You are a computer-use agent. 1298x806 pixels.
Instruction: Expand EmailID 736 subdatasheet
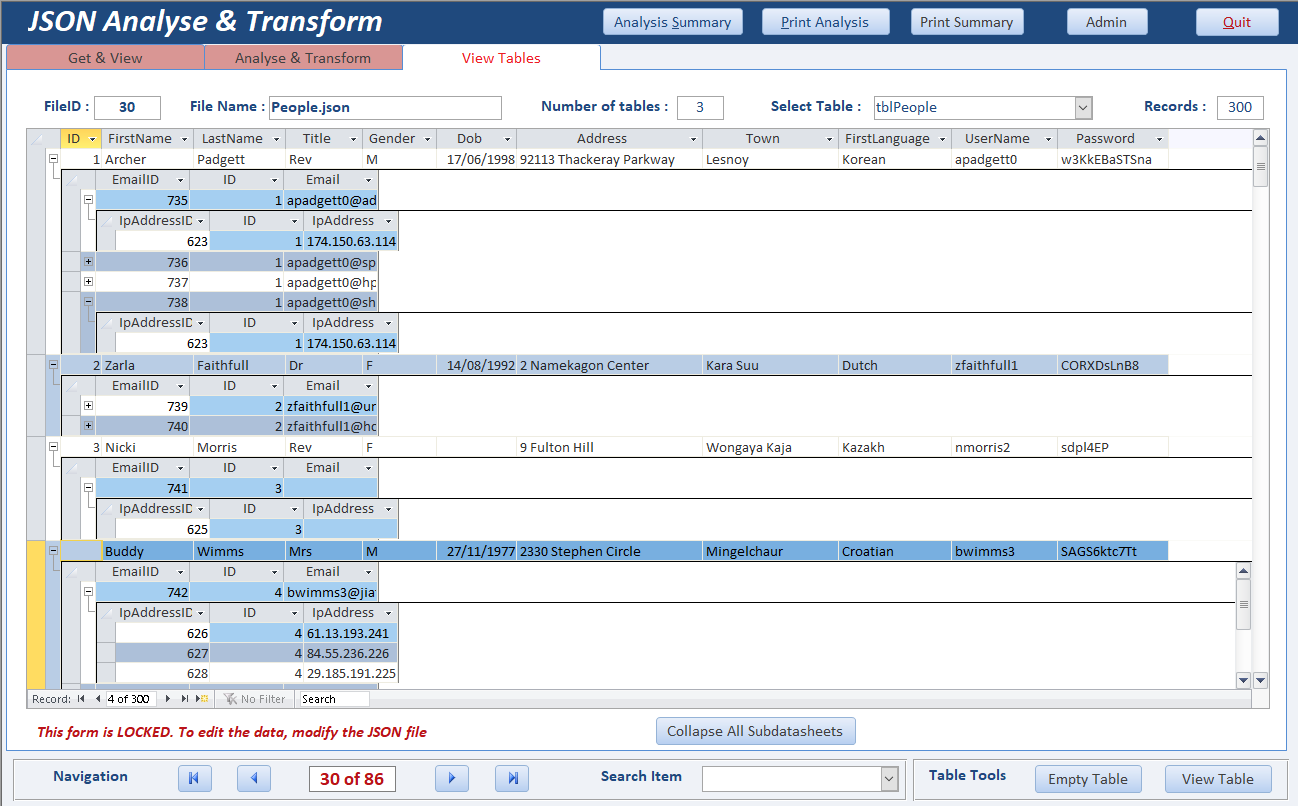[x=88, y=262]
